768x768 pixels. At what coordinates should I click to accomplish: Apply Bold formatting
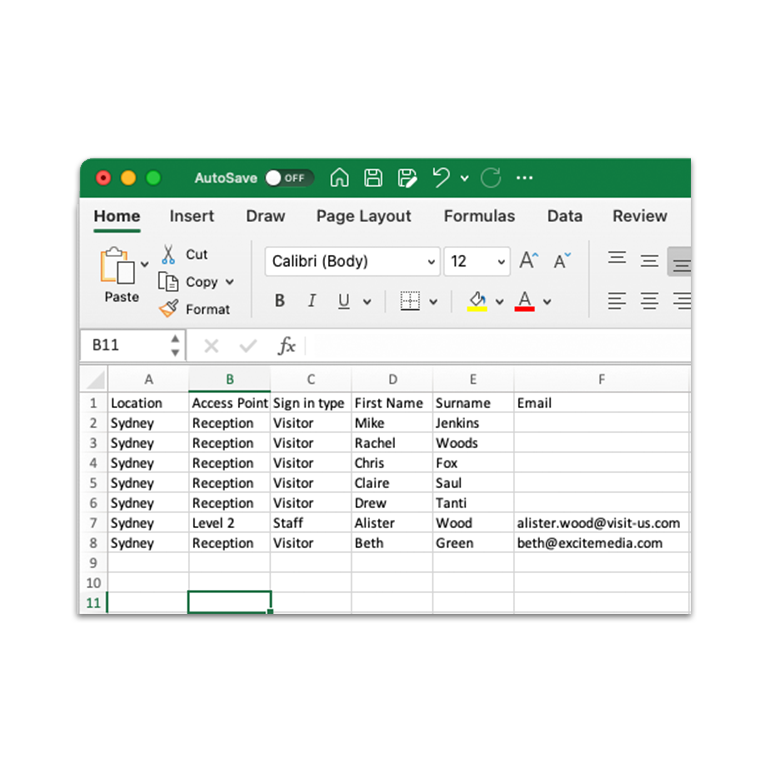[280, 301]
